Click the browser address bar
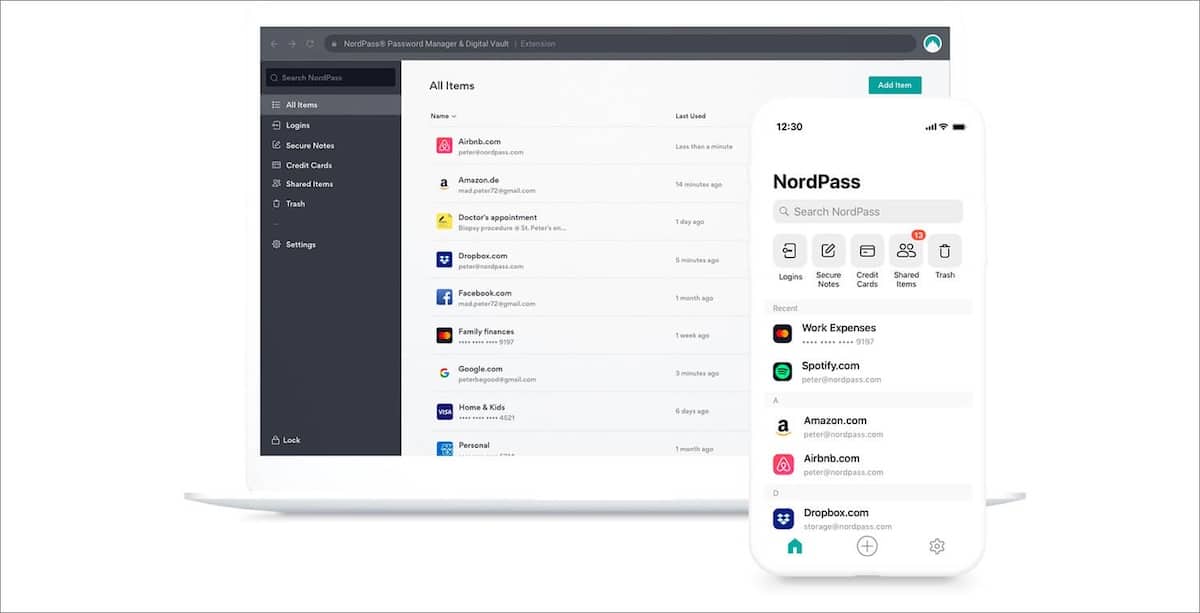 click(x=620, y=44)
